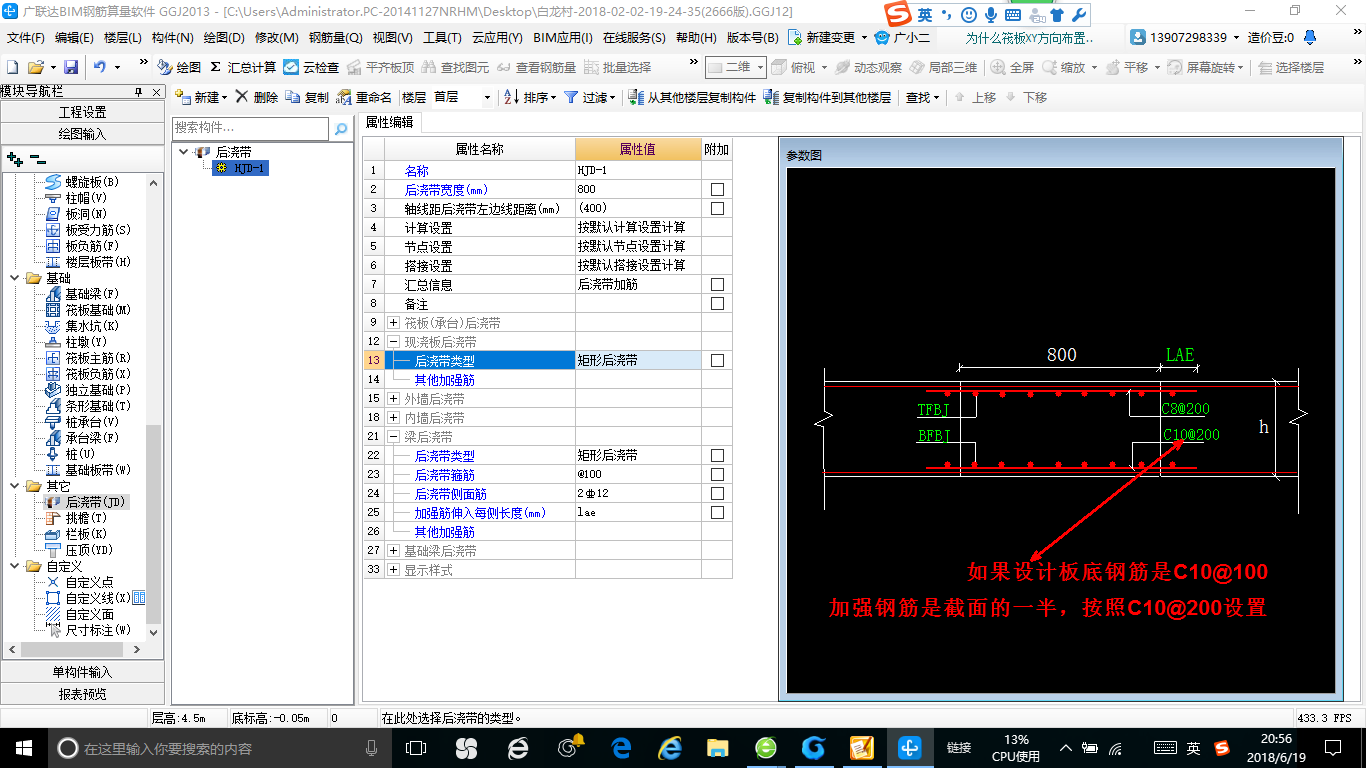
Task: Toggle 备注 附加 checkbox
Action: pyautogui.click(x=717, y=303)
